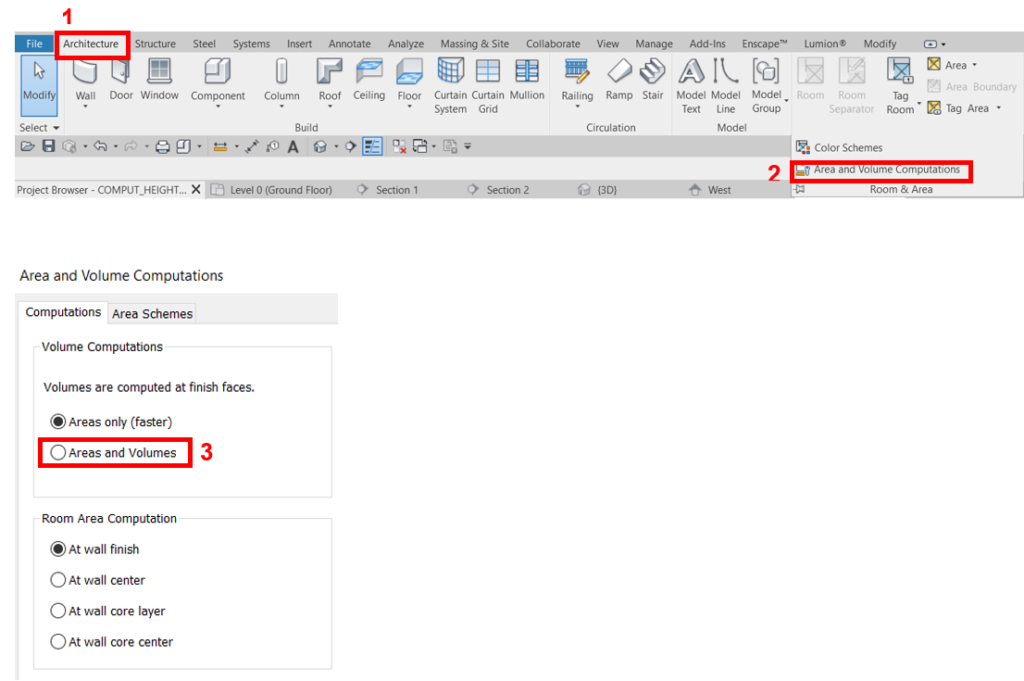Choose the Curtain System tool
This screenshot has height=681, width=1024.
pos(451,86)
